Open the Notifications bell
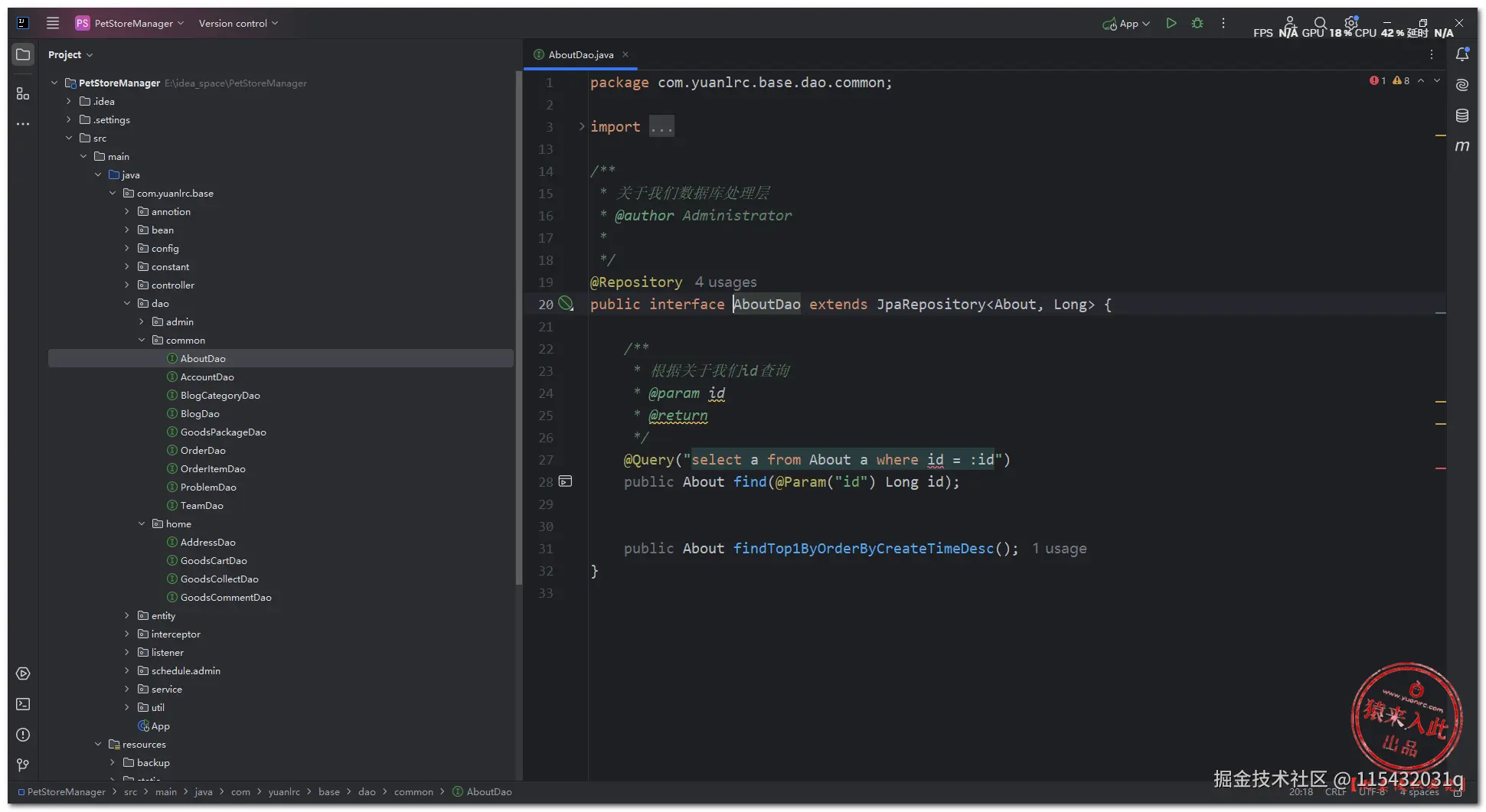This screenshot has width=1486, height=812. (x=1462, y=54)
